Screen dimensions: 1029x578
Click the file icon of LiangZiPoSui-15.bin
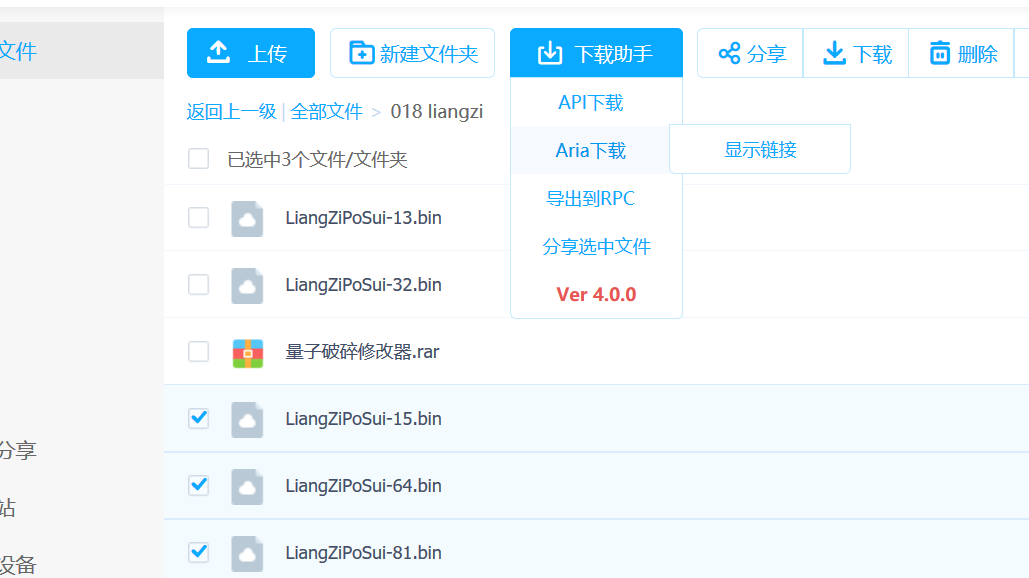click(247, 419)
